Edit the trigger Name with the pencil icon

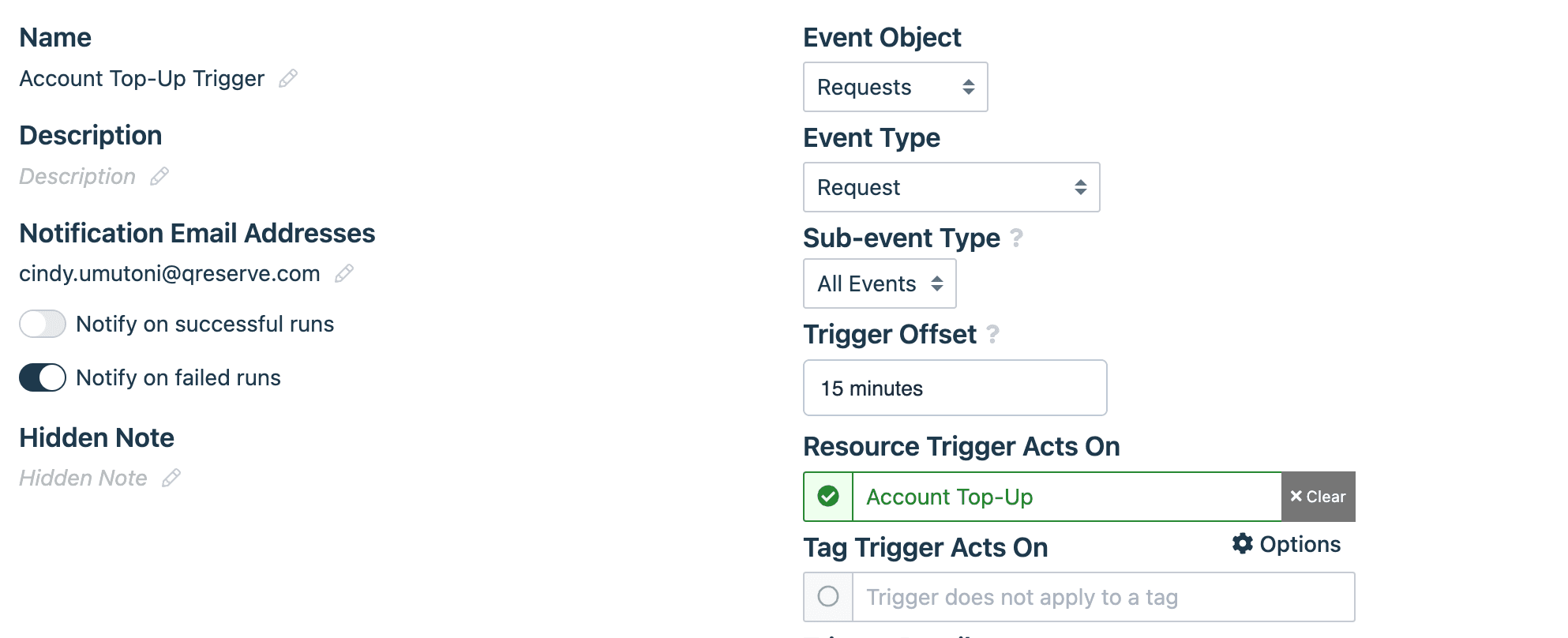pyautogui.click(x=289, y=78)
